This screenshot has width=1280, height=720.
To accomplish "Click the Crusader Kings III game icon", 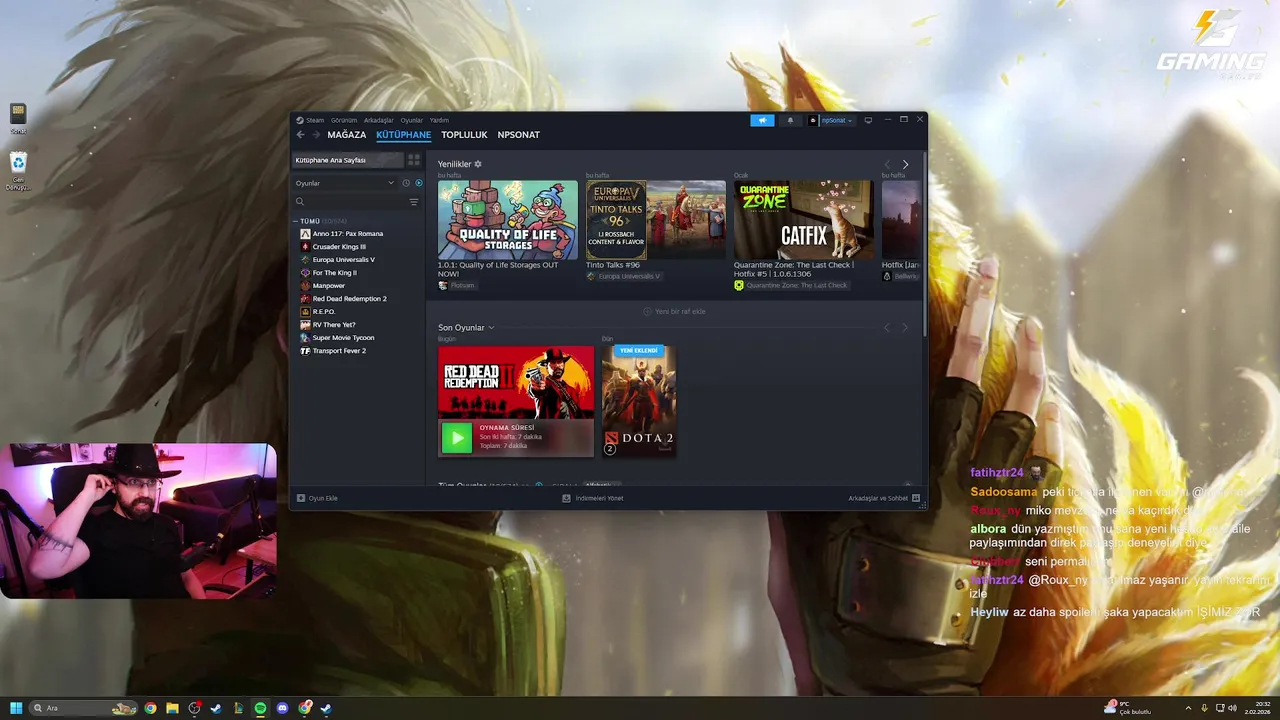I will [305, 247].
